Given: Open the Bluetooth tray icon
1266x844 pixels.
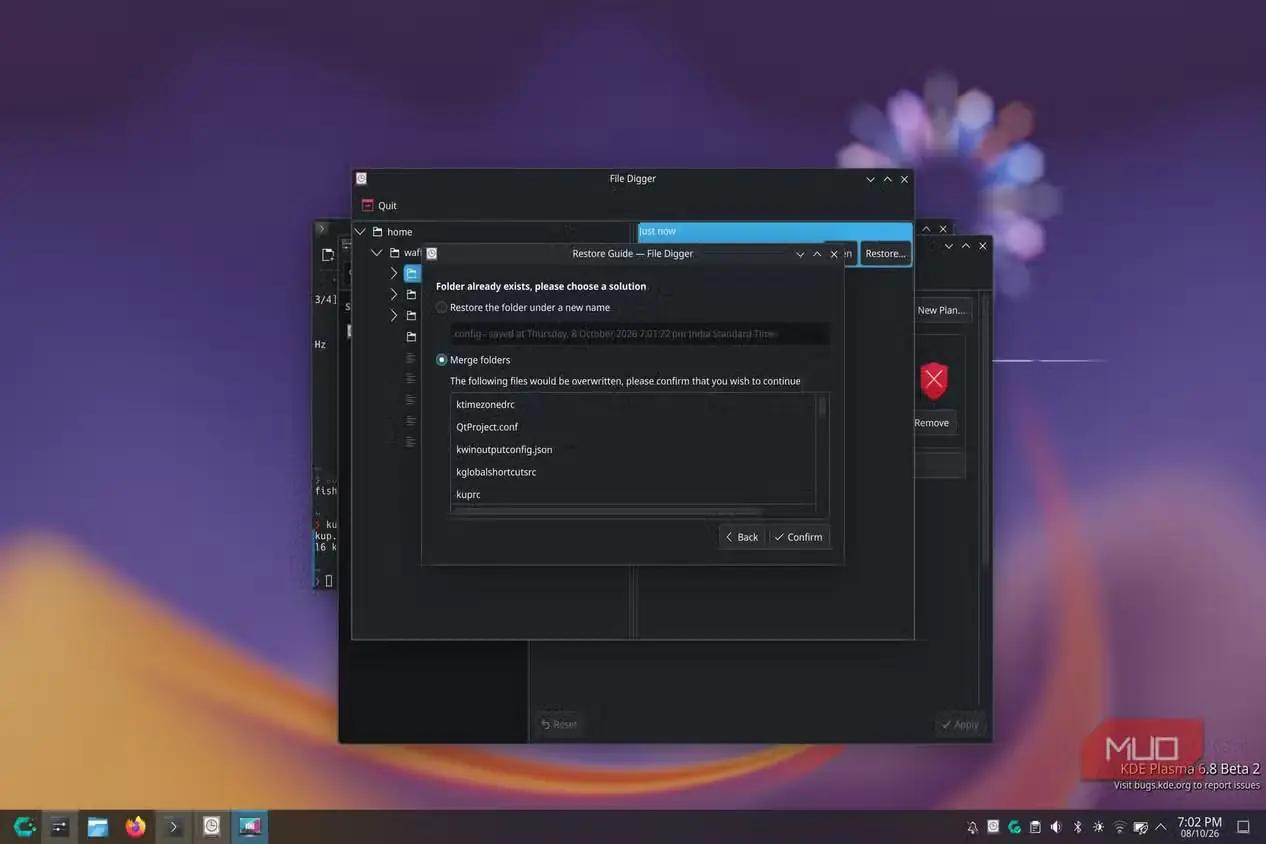Looking at the screenshot, I should [x=1078, y=827].
